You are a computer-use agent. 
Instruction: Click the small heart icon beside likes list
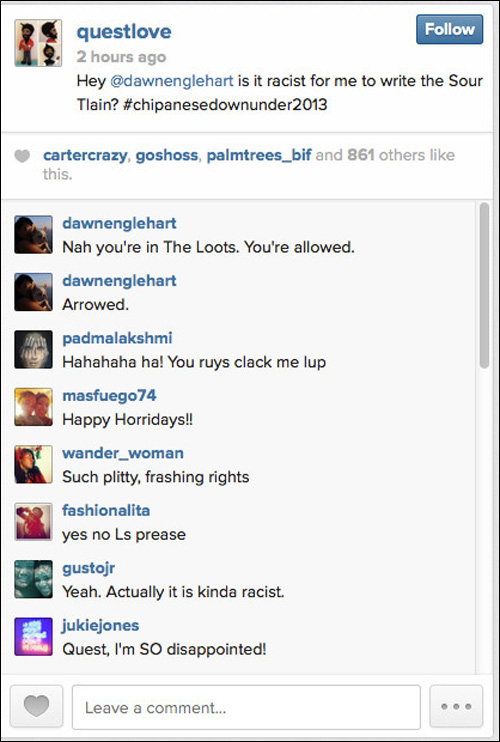click(22, 156)
